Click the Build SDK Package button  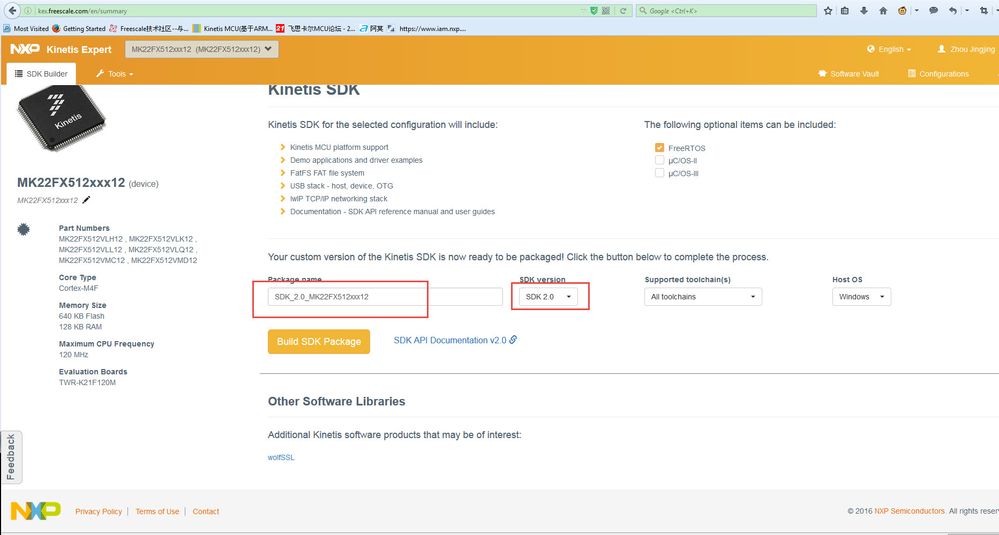point(319,341)
